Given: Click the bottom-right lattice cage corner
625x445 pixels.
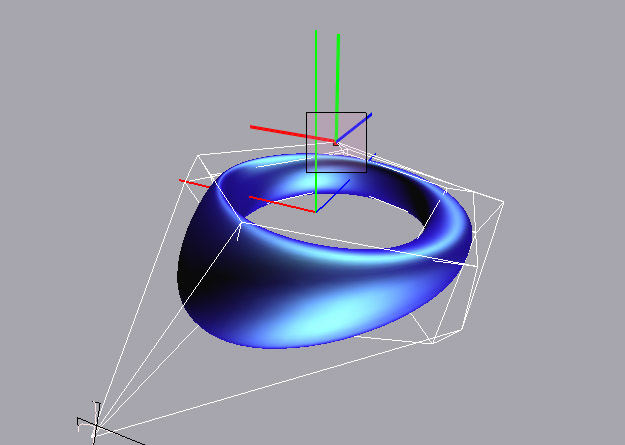Looking at the screenshot, I should point(432,342).
